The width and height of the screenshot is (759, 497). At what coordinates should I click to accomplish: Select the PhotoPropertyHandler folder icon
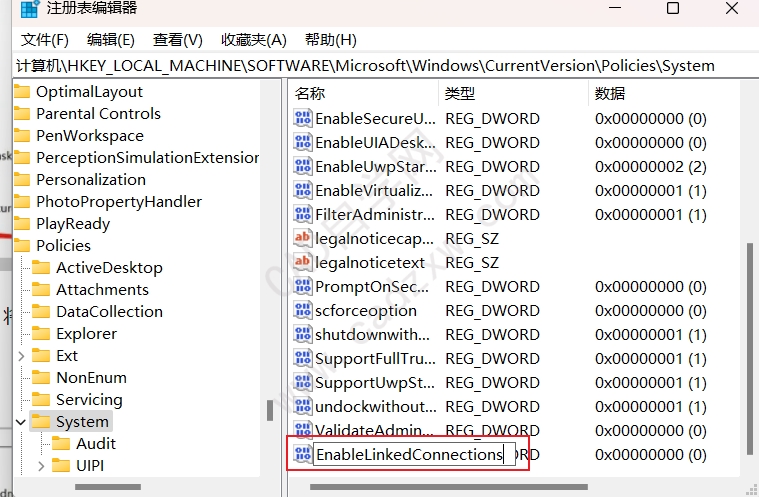[x=22, y=202]
